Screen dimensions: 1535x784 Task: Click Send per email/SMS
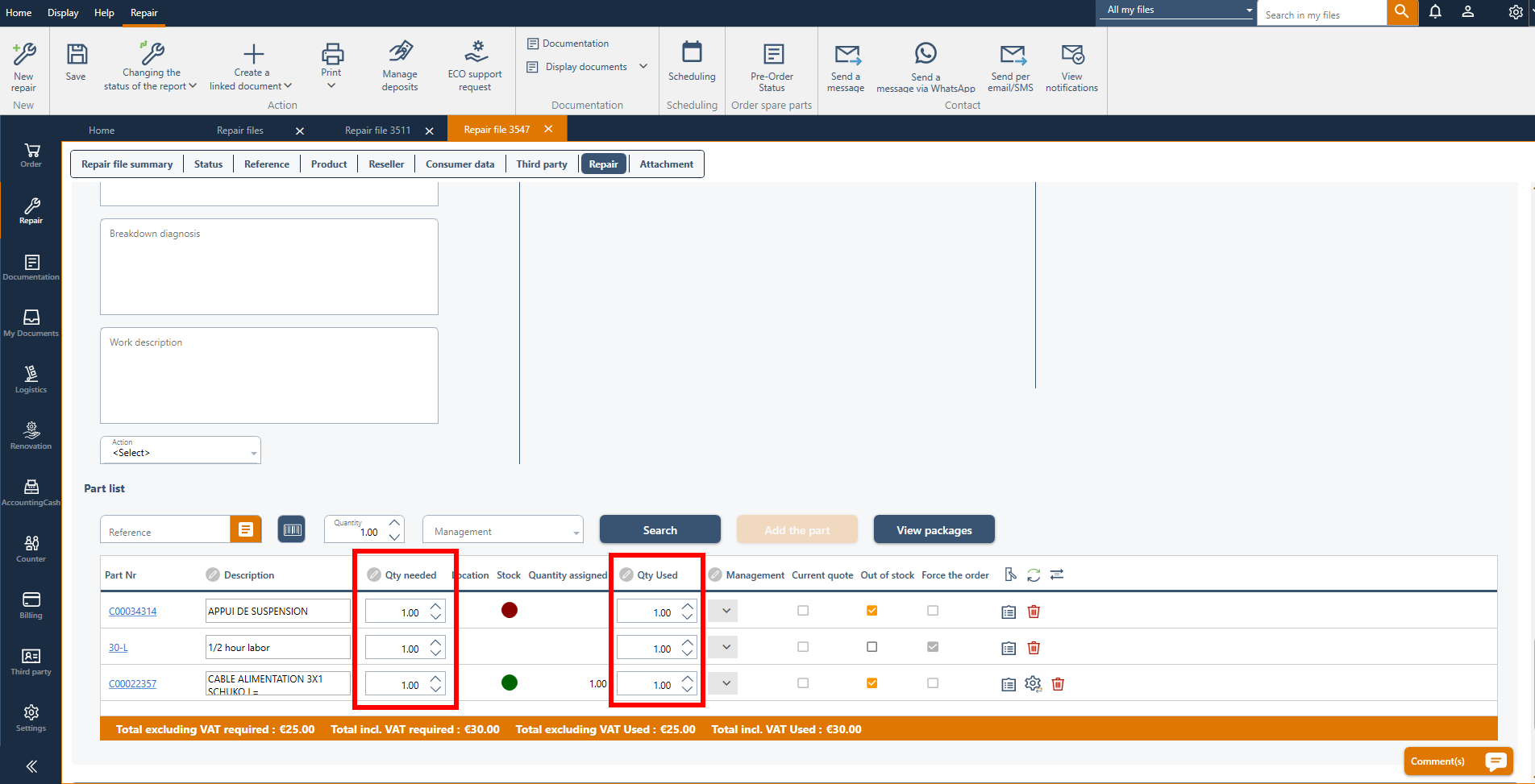(x=1011, y=68)
